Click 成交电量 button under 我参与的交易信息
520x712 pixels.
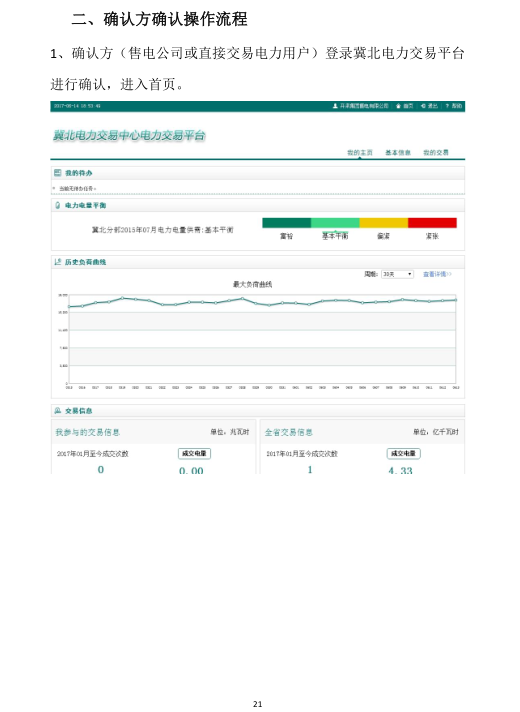(x=194, y=453)
